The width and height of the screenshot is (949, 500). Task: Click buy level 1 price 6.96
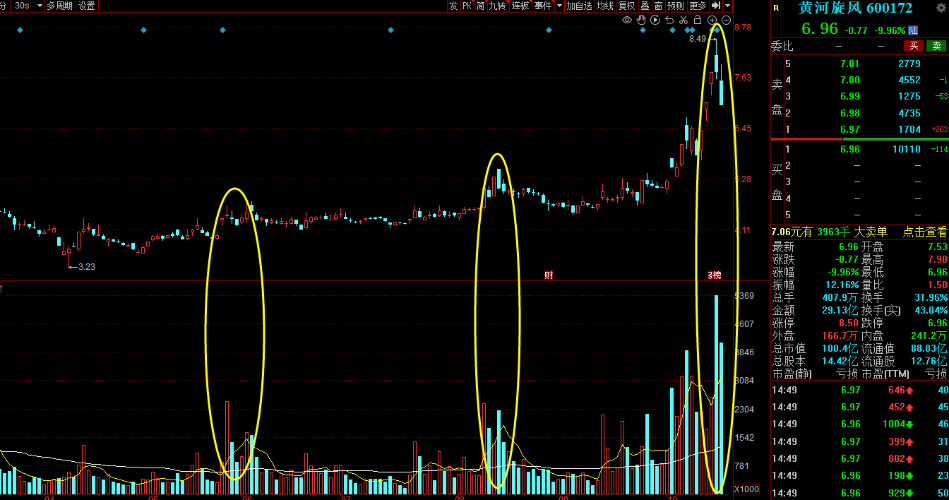pyautogui.click(x=850, y=149)
